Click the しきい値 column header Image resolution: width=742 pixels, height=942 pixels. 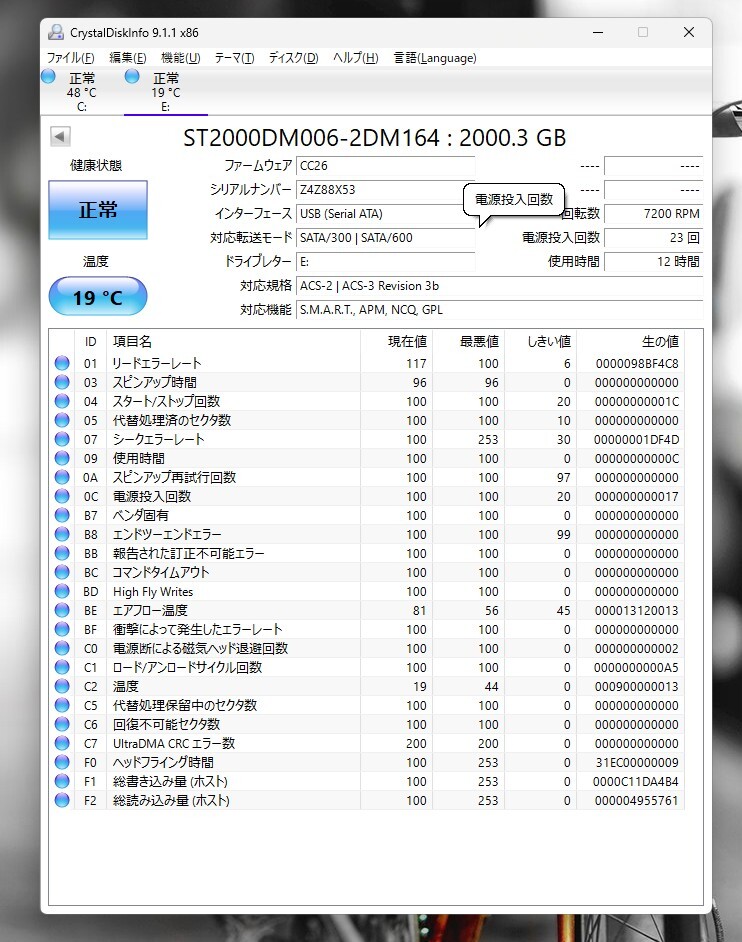[x=541, y=341]
